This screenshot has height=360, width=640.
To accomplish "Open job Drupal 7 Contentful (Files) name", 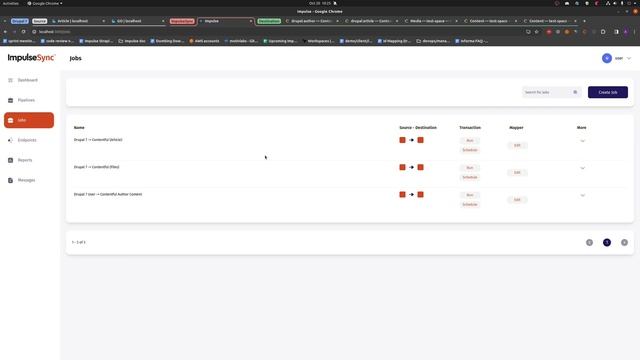I will pyautogui.click(x=96, y=167).
